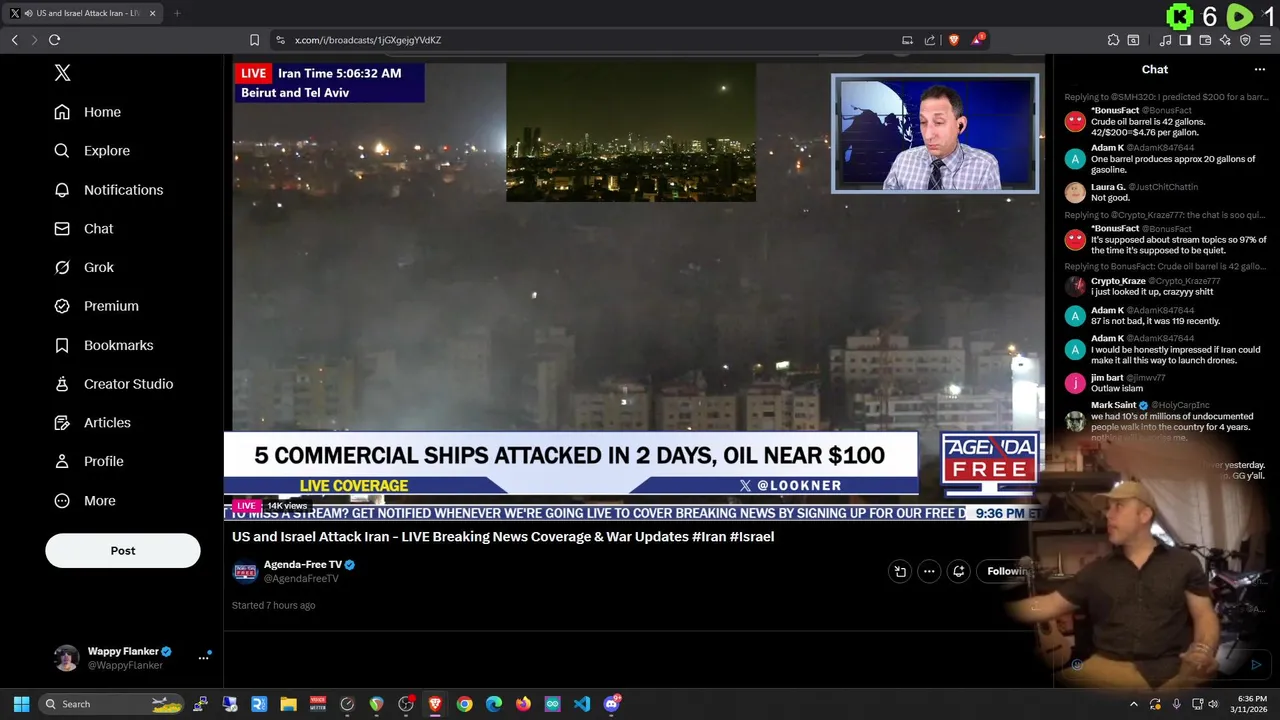Open Google Chrome from taskbar
The height and width of the screenshot is (720, 1280).
coord(464,704)
